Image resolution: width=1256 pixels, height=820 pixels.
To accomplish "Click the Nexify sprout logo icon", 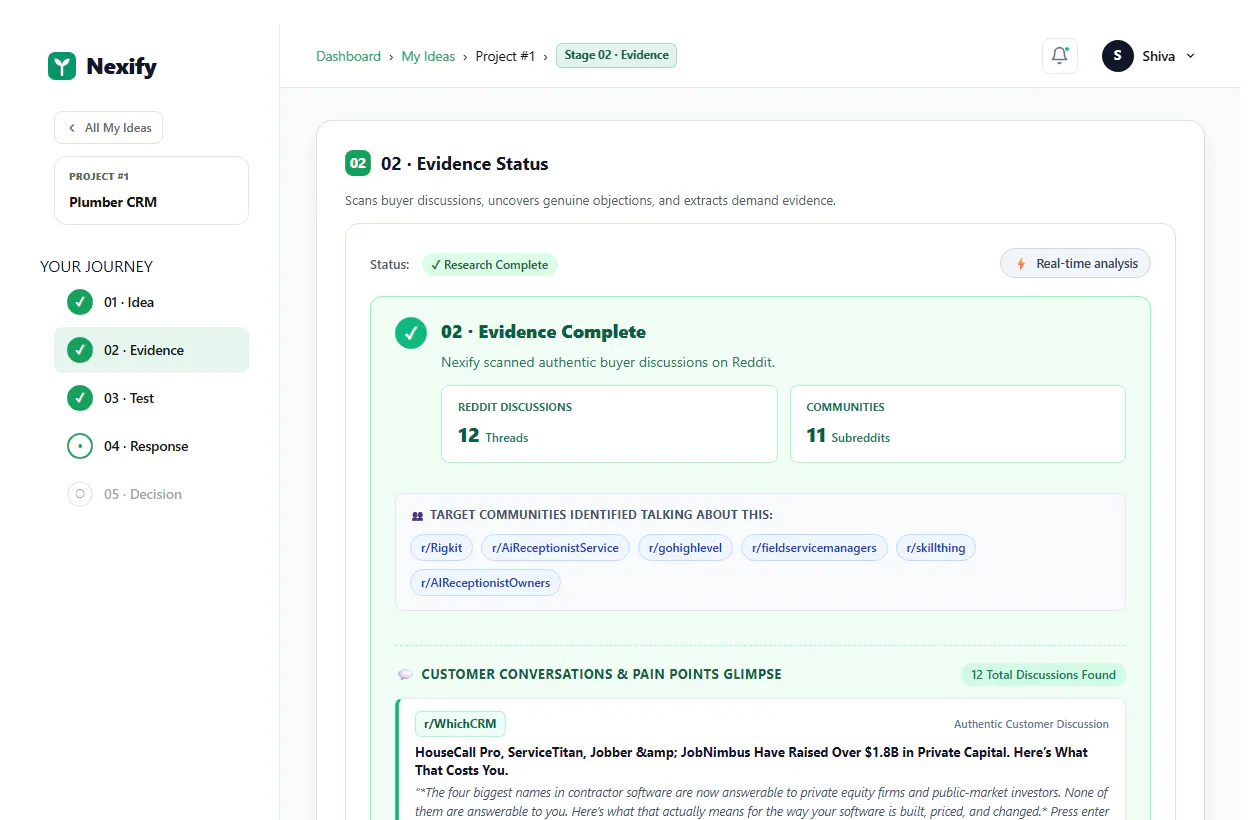I will coord(62,66).
